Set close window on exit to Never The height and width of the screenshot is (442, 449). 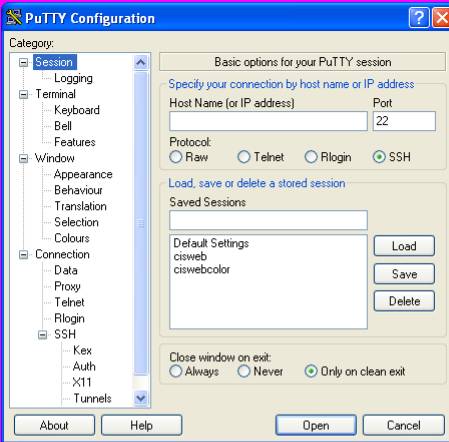click(x=260, y=371)
